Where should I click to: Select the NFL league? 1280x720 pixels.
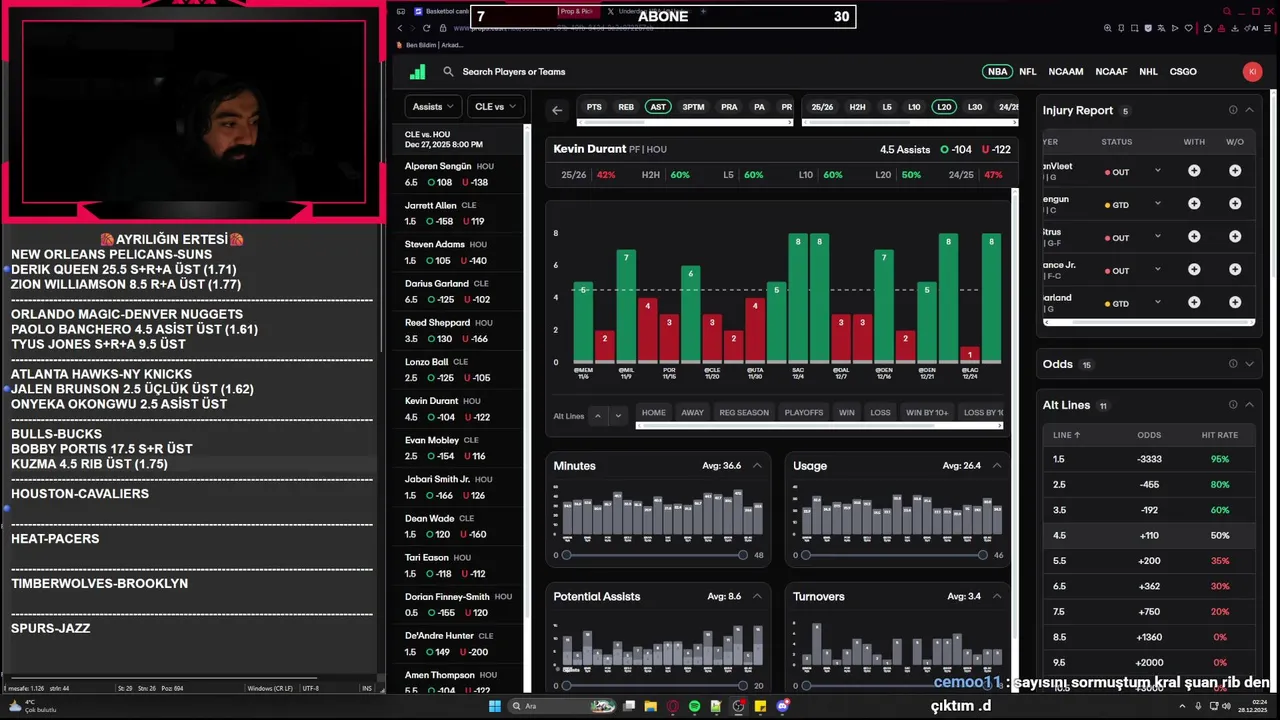click(1028, 72)
